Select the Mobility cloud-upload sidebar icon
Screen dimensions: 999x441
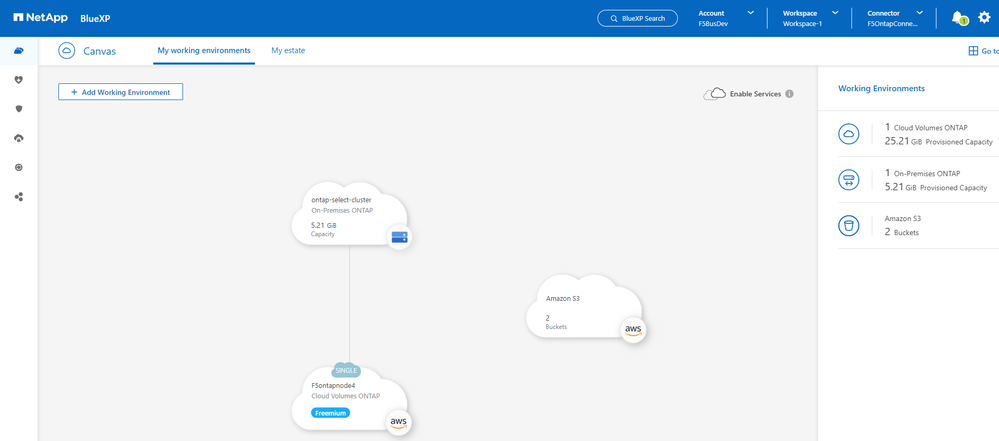coord(18,138)
